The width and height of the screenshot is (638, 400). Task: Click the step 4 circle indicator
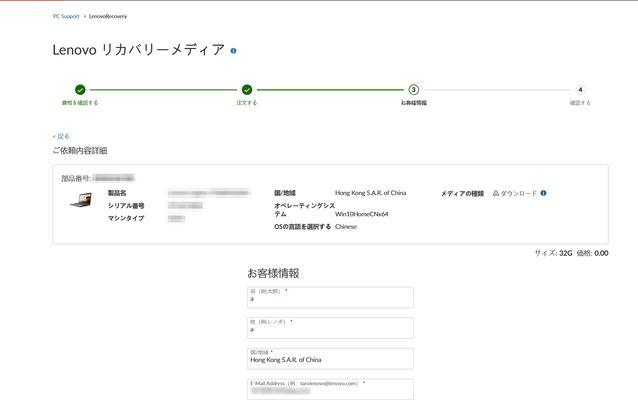(x=580, y=90)
